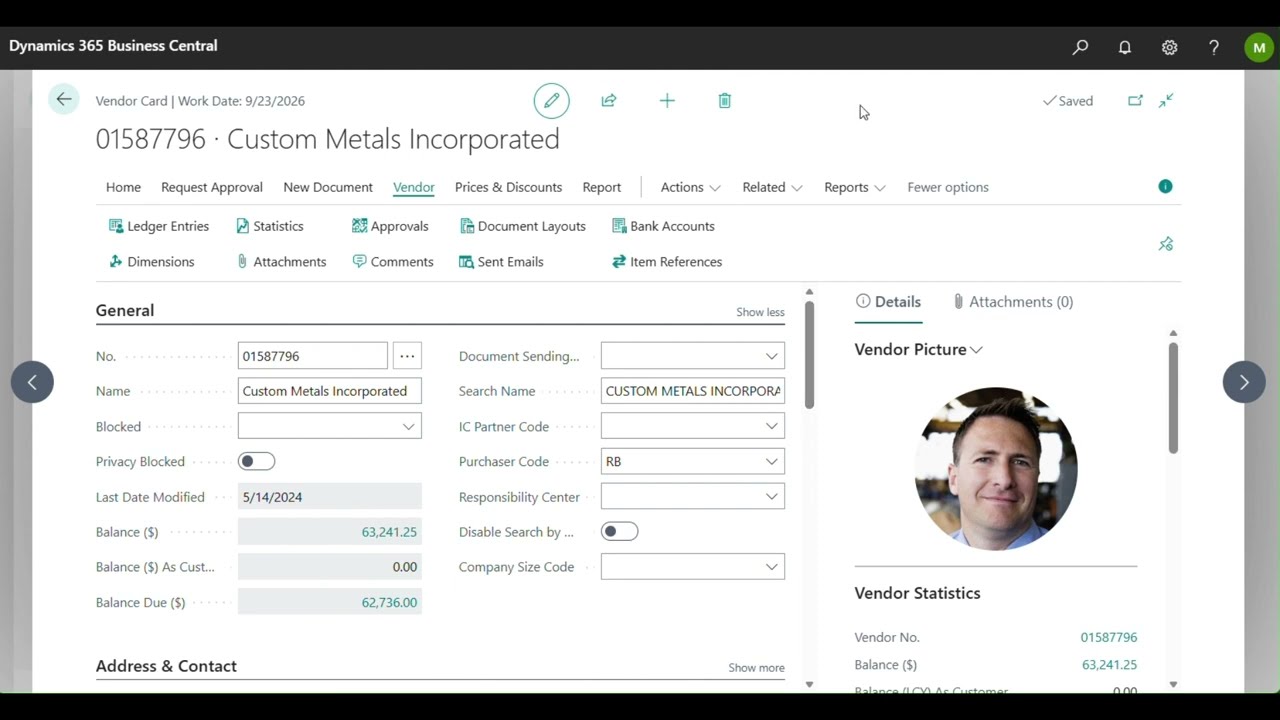Image resolution: width=1280 pixels, height=720 pixels.
Task: Click the trash delete icon
Action: coord(725,101)
